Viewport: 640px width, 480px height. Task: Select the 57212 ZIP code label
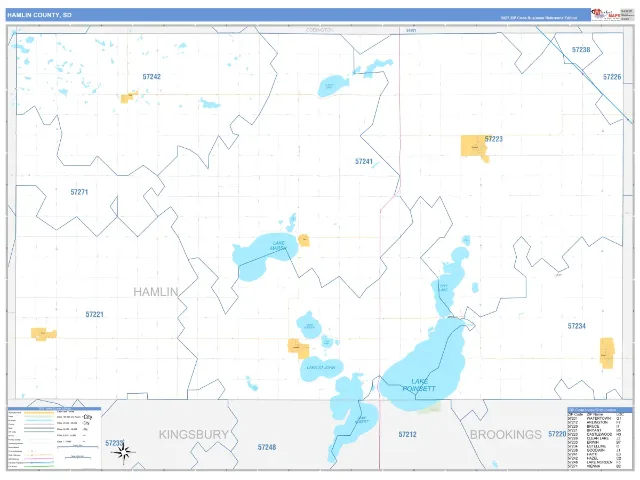point(407,434)
